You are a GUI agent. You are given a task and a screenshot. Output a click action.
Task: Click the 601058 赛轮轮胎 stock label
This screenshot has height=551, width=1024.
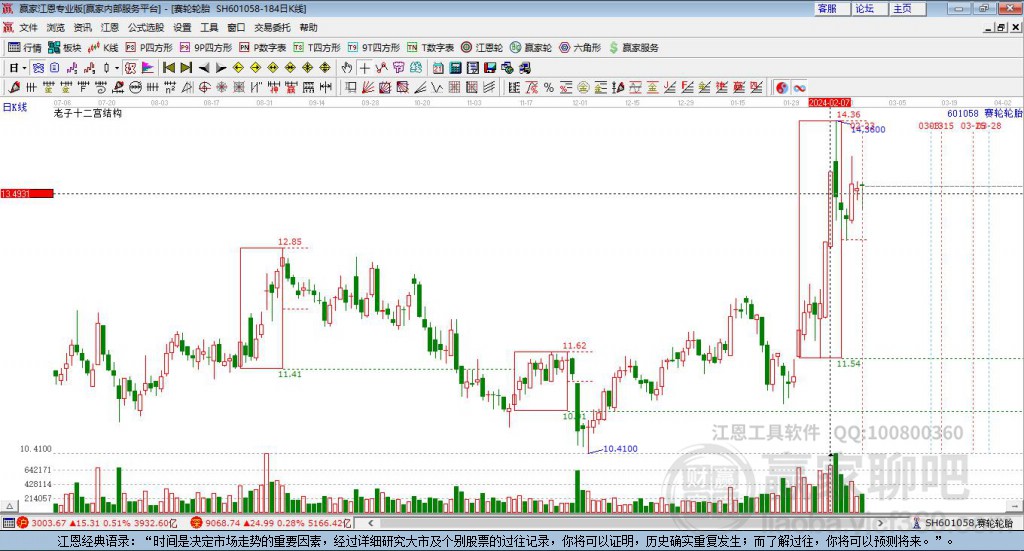985,113
